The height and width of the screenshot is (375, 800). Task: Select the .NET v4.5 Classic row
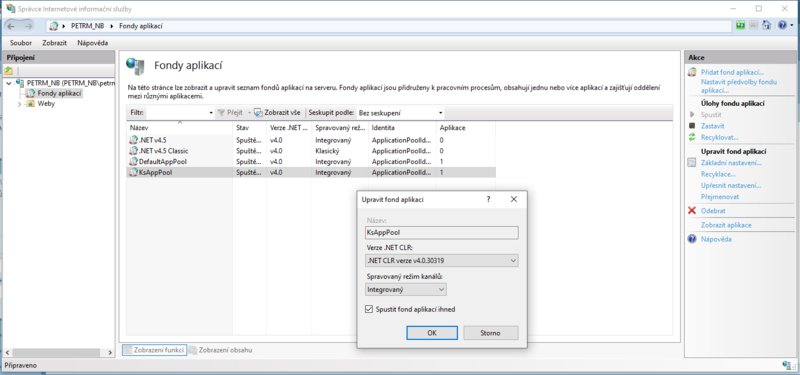pos(311,151)
